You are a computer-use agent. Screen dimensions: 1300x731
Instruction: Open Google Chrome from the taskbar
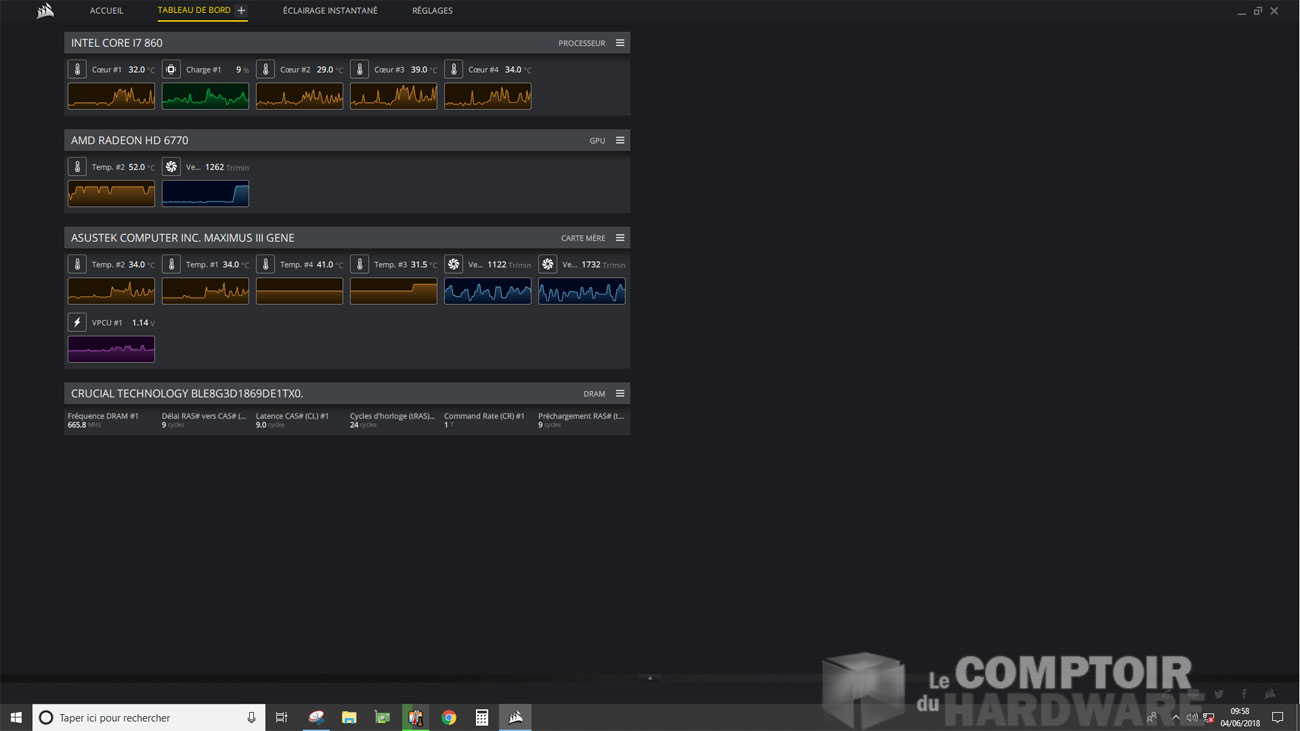pos(449,717)
